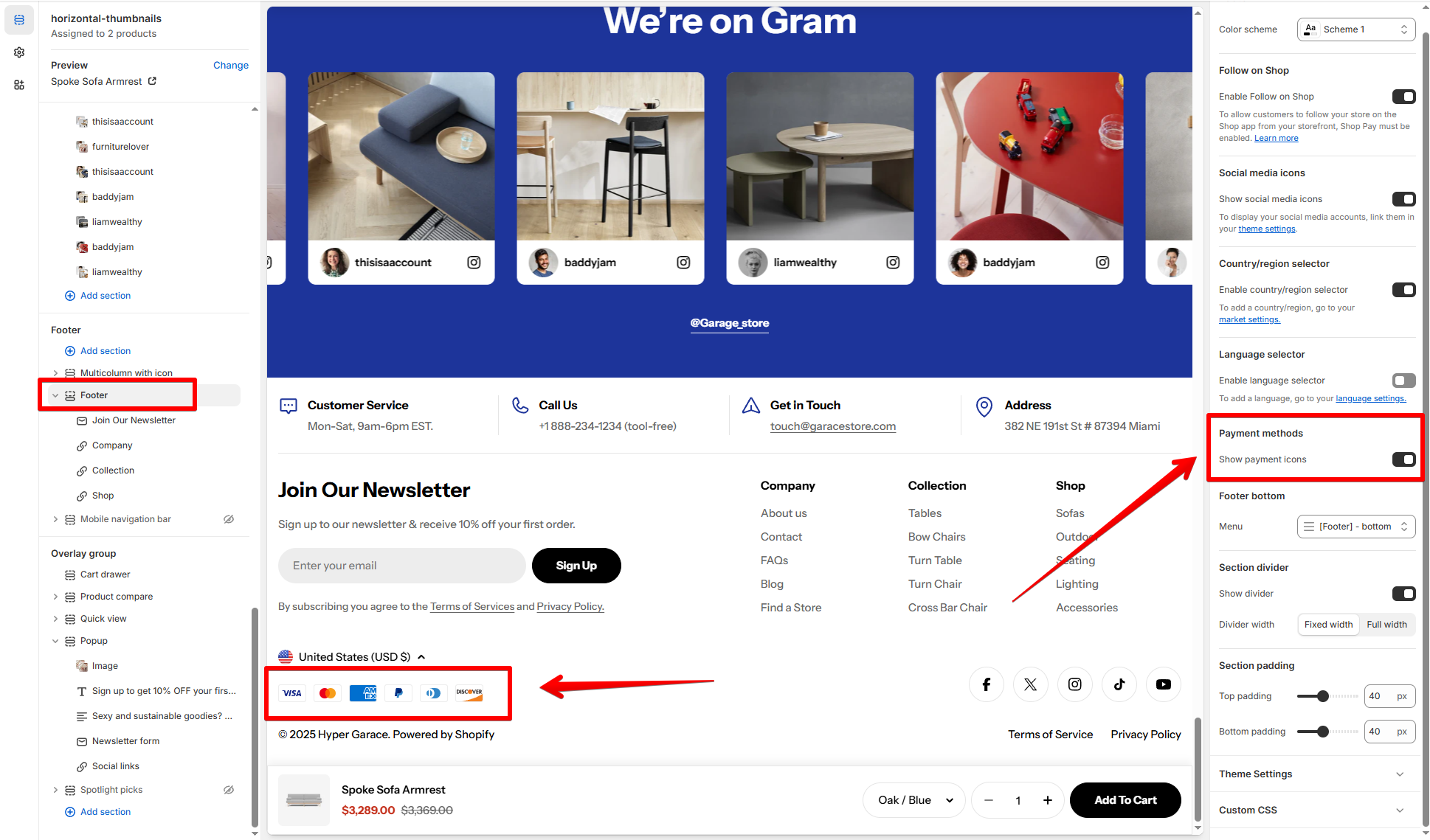The width and height of the screenshot is (1430, 840).
Task: Click the American Express payment icon
Action: (363, 693)
